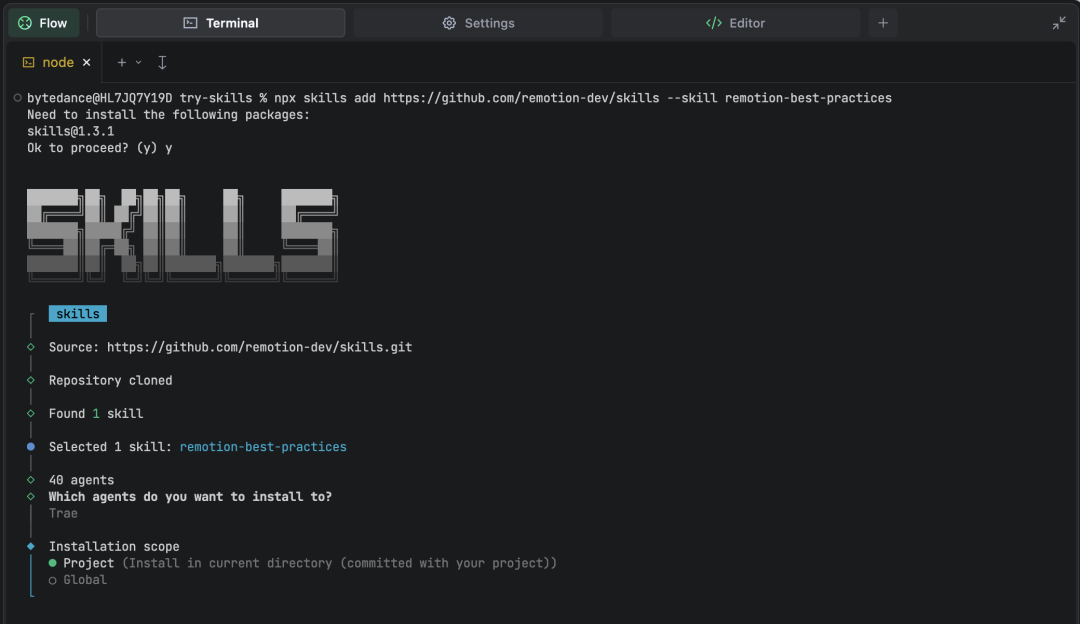Click the command status circle before prompt
This screenshot has height=624, width=1080.
click(x=18, y=98)
